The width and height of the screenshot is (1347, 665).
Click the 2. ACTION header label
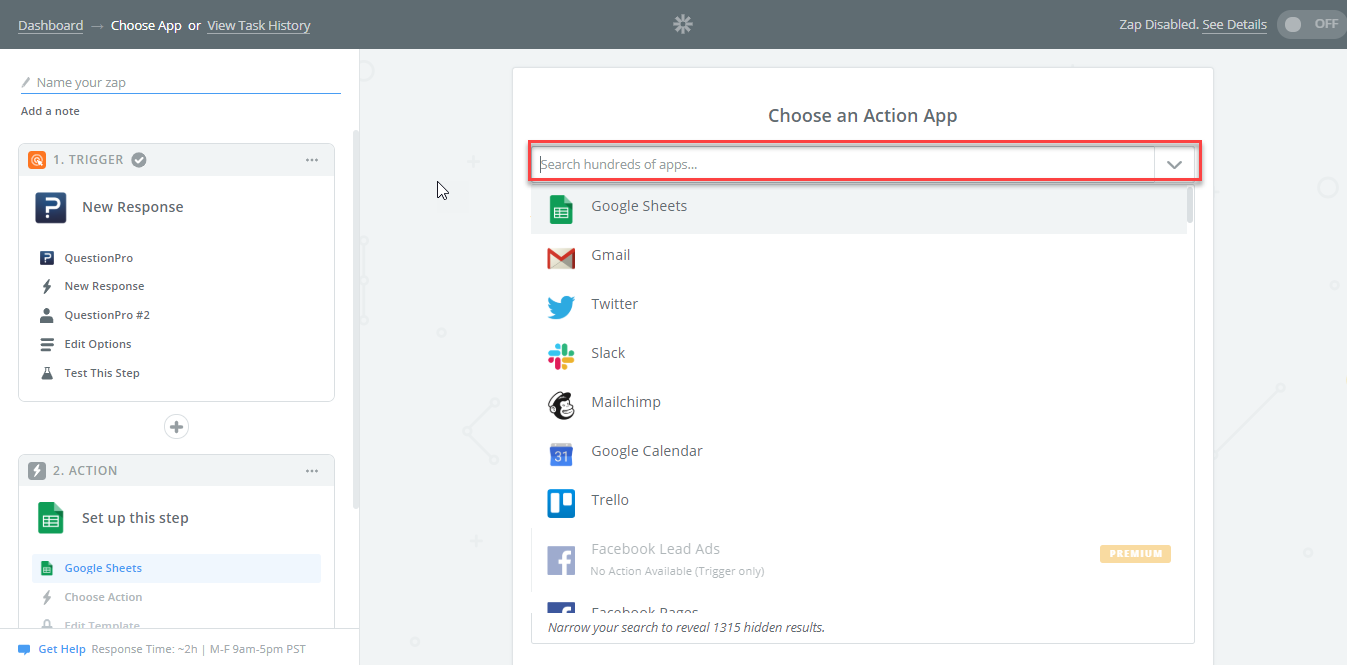85,471
